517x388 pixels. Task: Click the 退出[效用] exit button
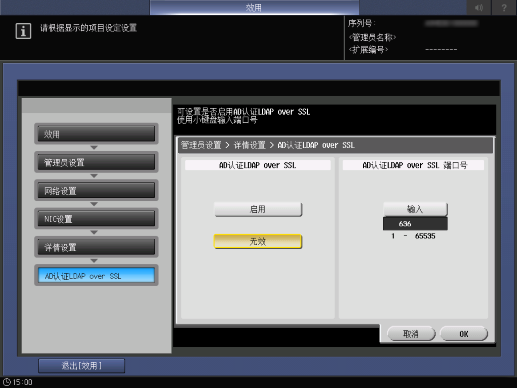[82, 366]
